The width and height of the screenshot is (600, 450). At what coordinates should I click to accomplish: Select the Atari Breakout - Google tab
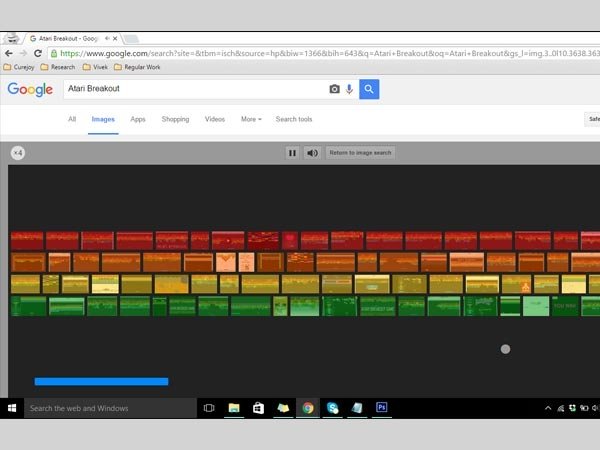tap(69, 39)
